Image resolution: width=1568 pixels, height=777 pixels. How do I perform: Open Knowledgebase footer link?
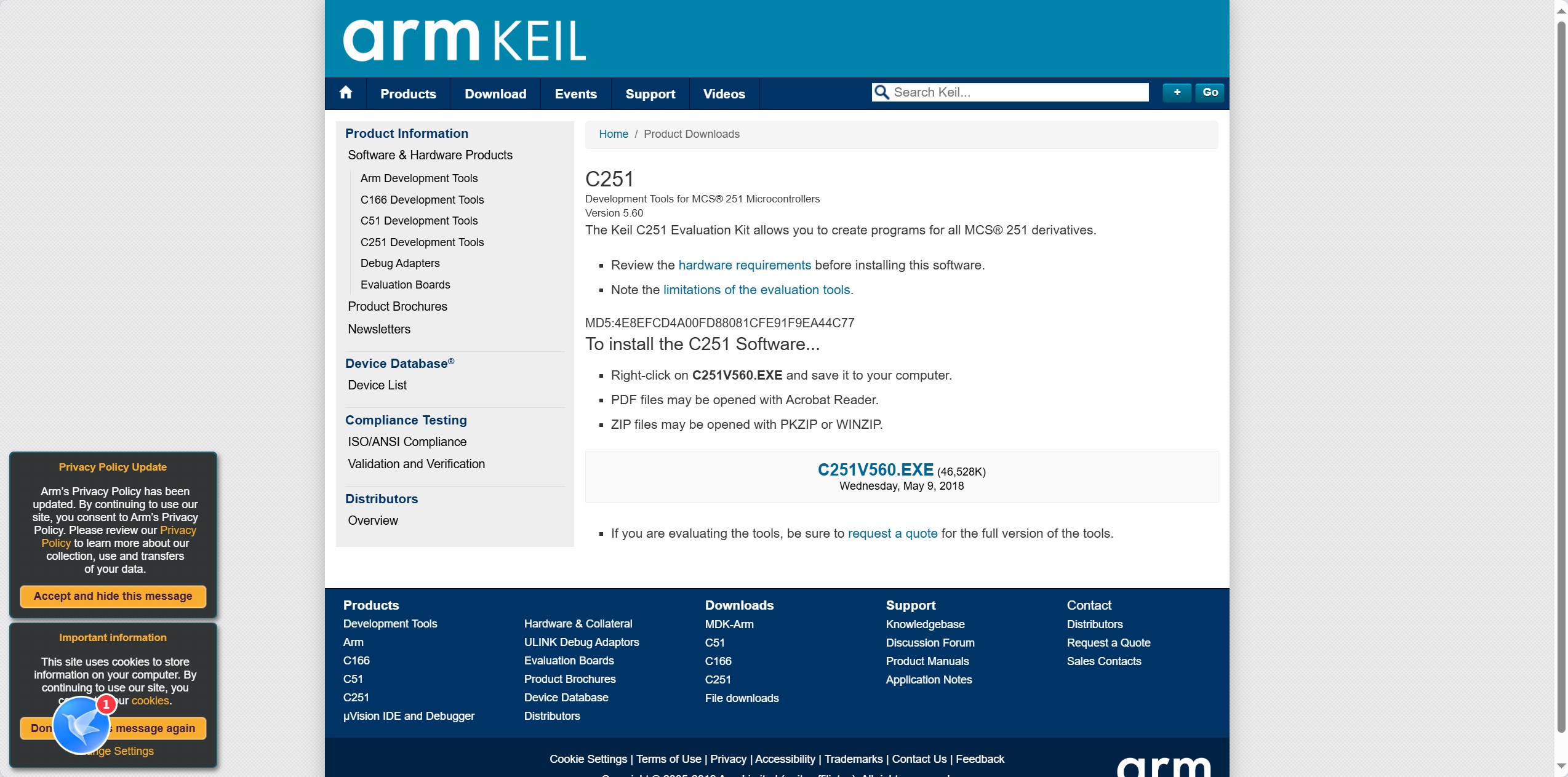coord(926,624)
